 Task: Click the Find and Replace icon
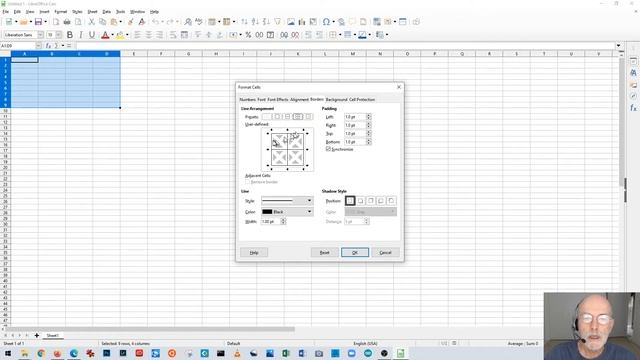(x=188, y=22)
